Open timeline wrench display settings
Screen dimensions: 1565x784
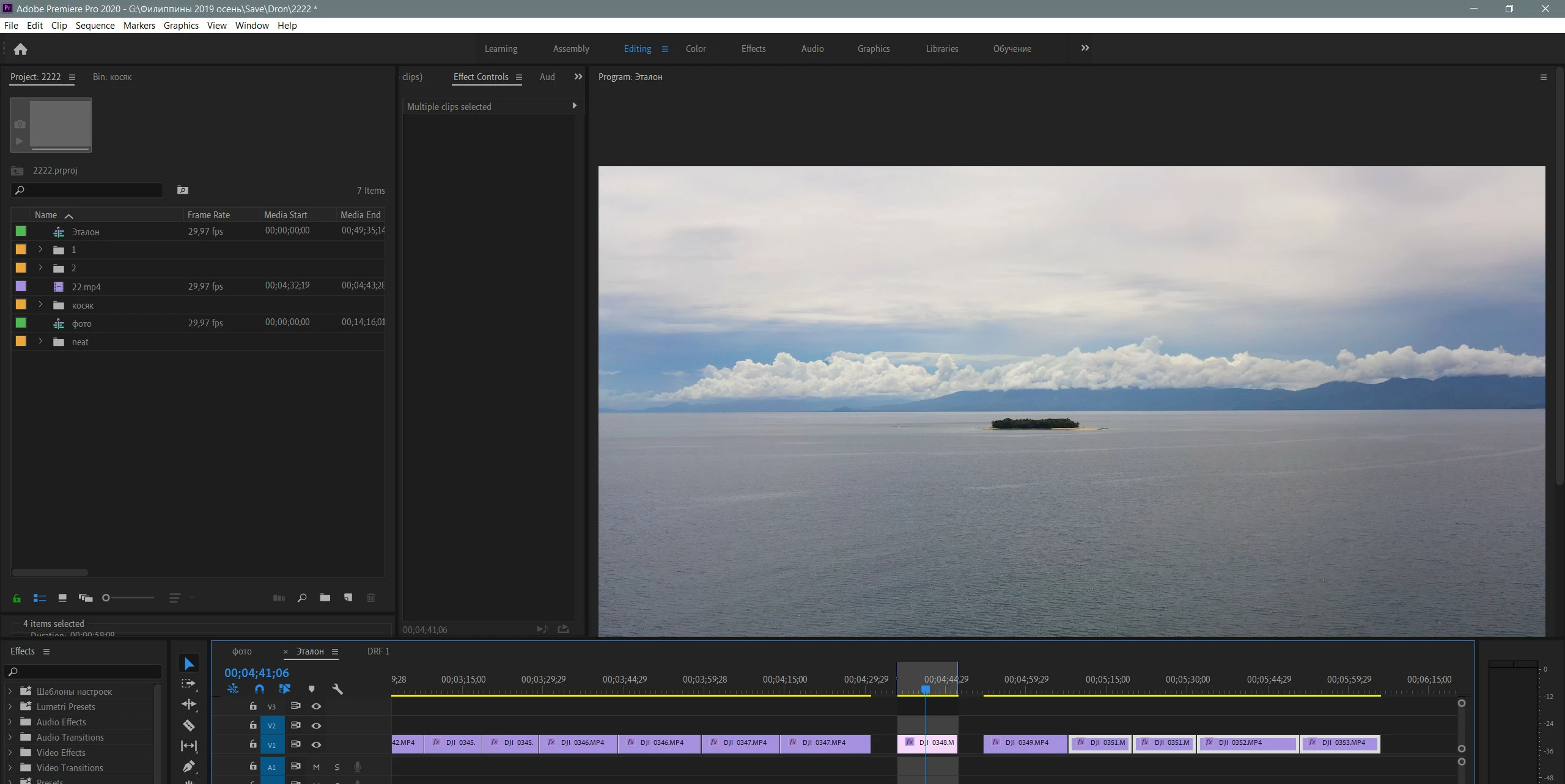point(337,689)
